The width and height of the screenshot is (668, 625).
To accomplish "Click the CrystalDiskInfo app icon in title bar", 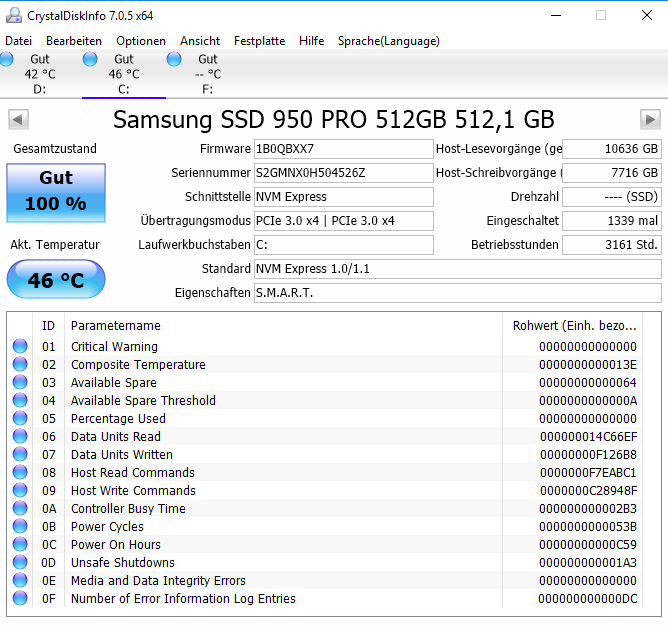I will (14, 15).
